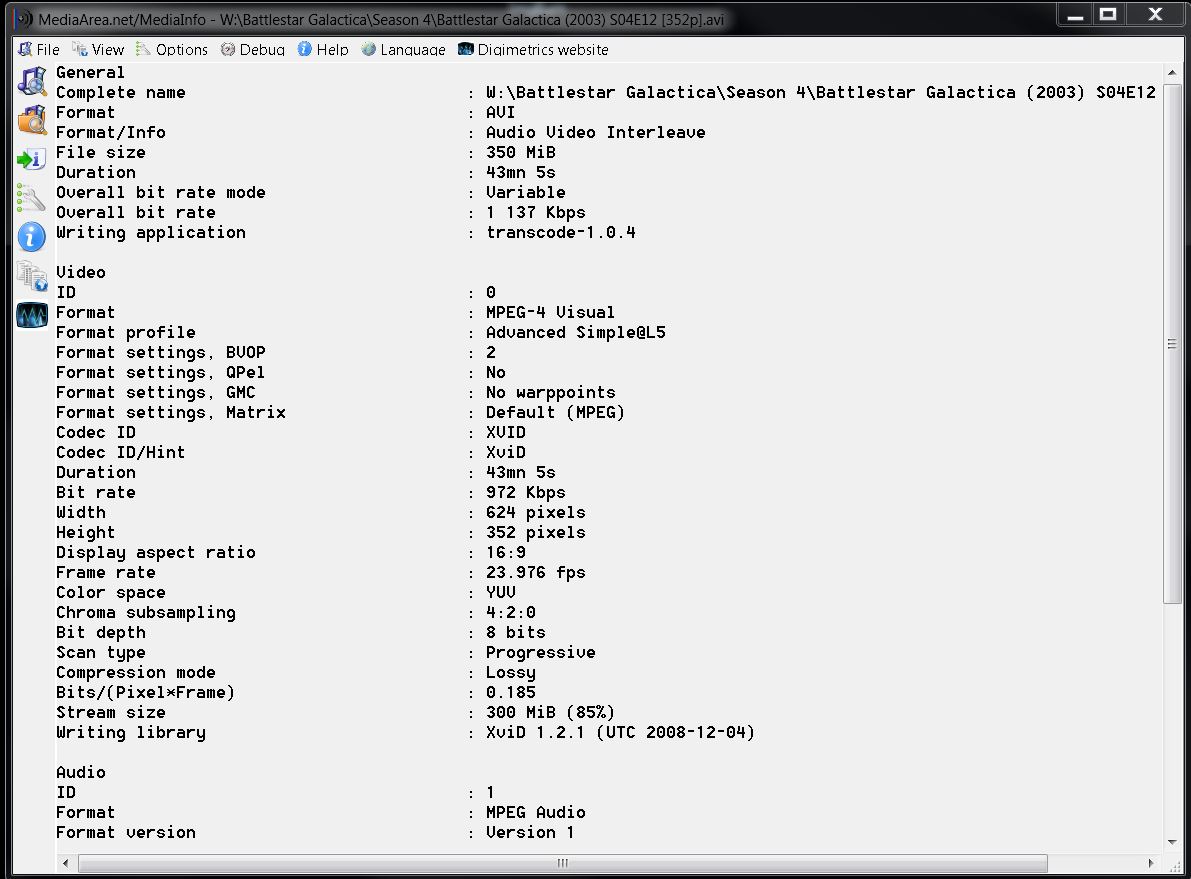The width and height of the screenshot is (1191, 879).
Task: Click the 'Version 1' format version value
Action: click(530, 832)
